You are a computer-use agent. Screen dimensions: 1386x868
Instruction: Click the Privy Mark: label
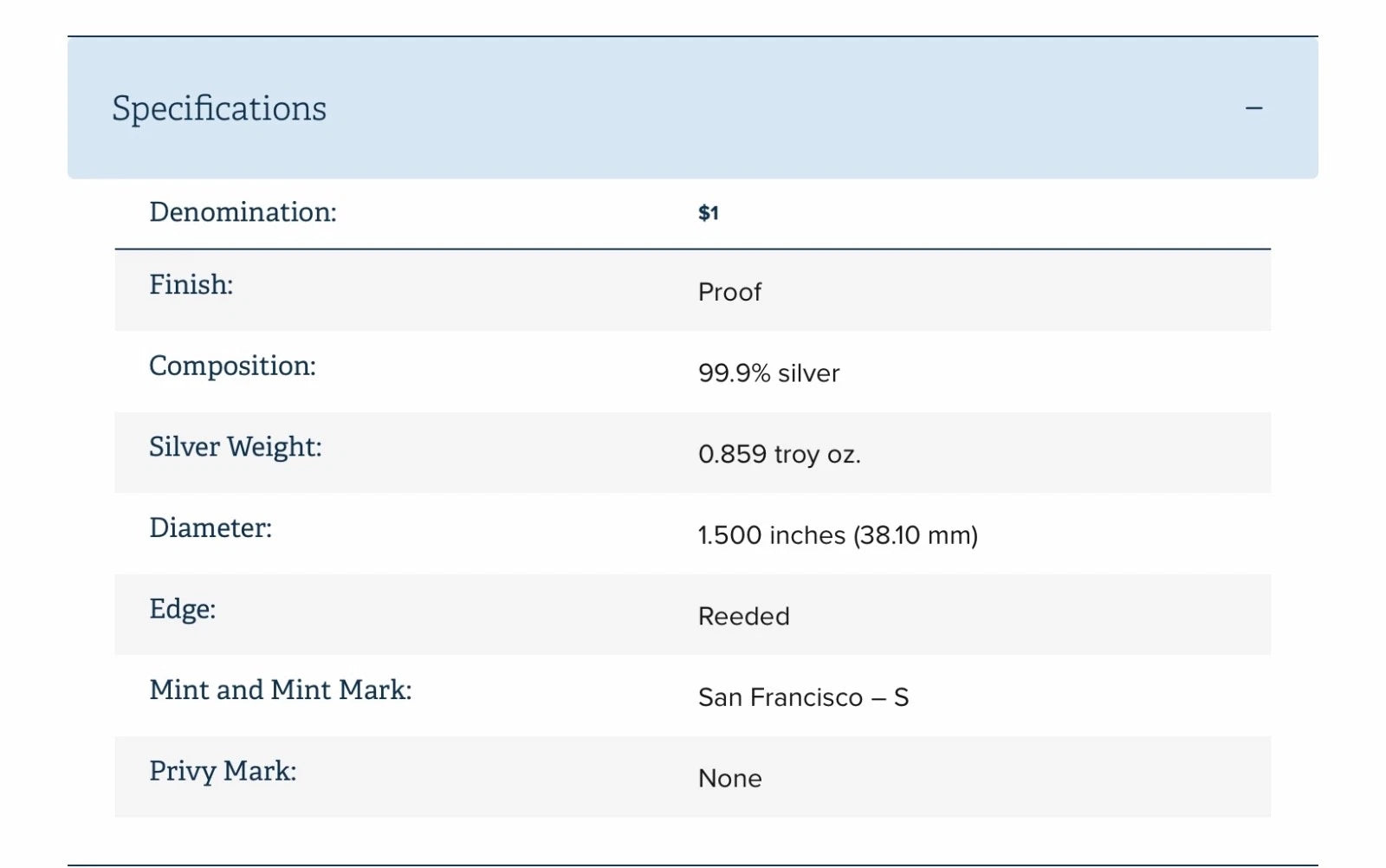coord(223,771)
